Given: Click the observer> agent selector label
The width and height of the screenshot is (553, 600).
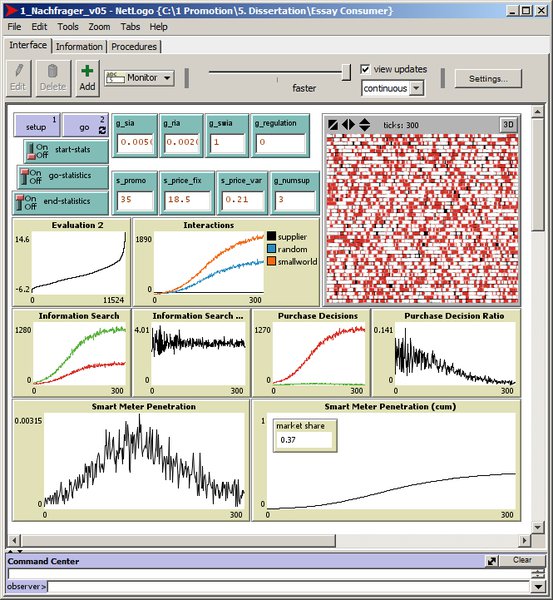Looking at the screenshot, I should 26,586.
